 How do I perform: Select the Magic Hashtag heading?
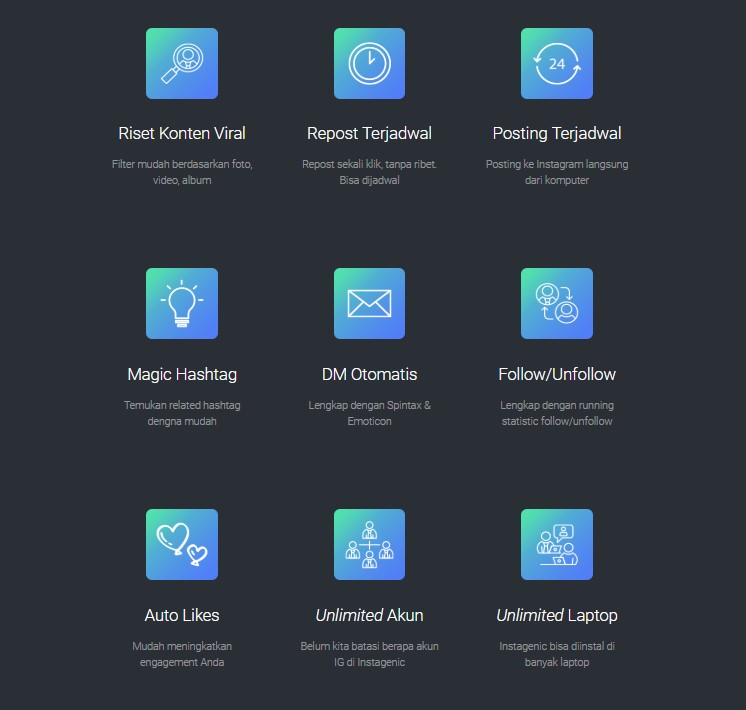182,375
